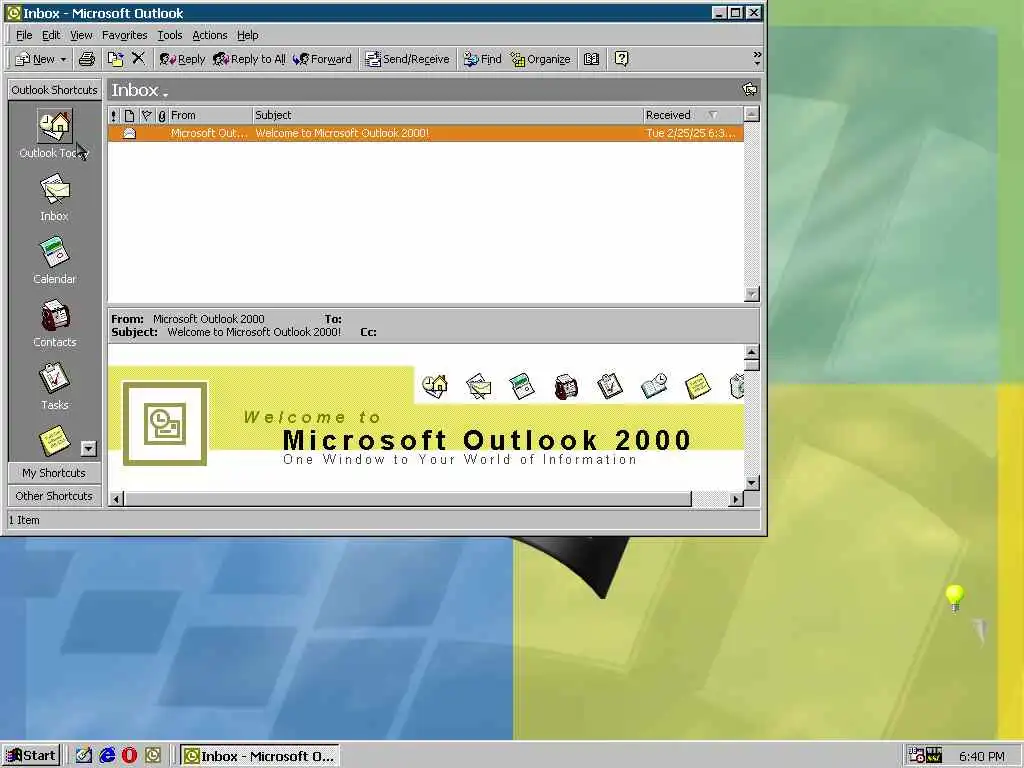Click Inbox - Microsoft Outlook taskbar button
Screen dimensions: 1024x768
[259, 756]
